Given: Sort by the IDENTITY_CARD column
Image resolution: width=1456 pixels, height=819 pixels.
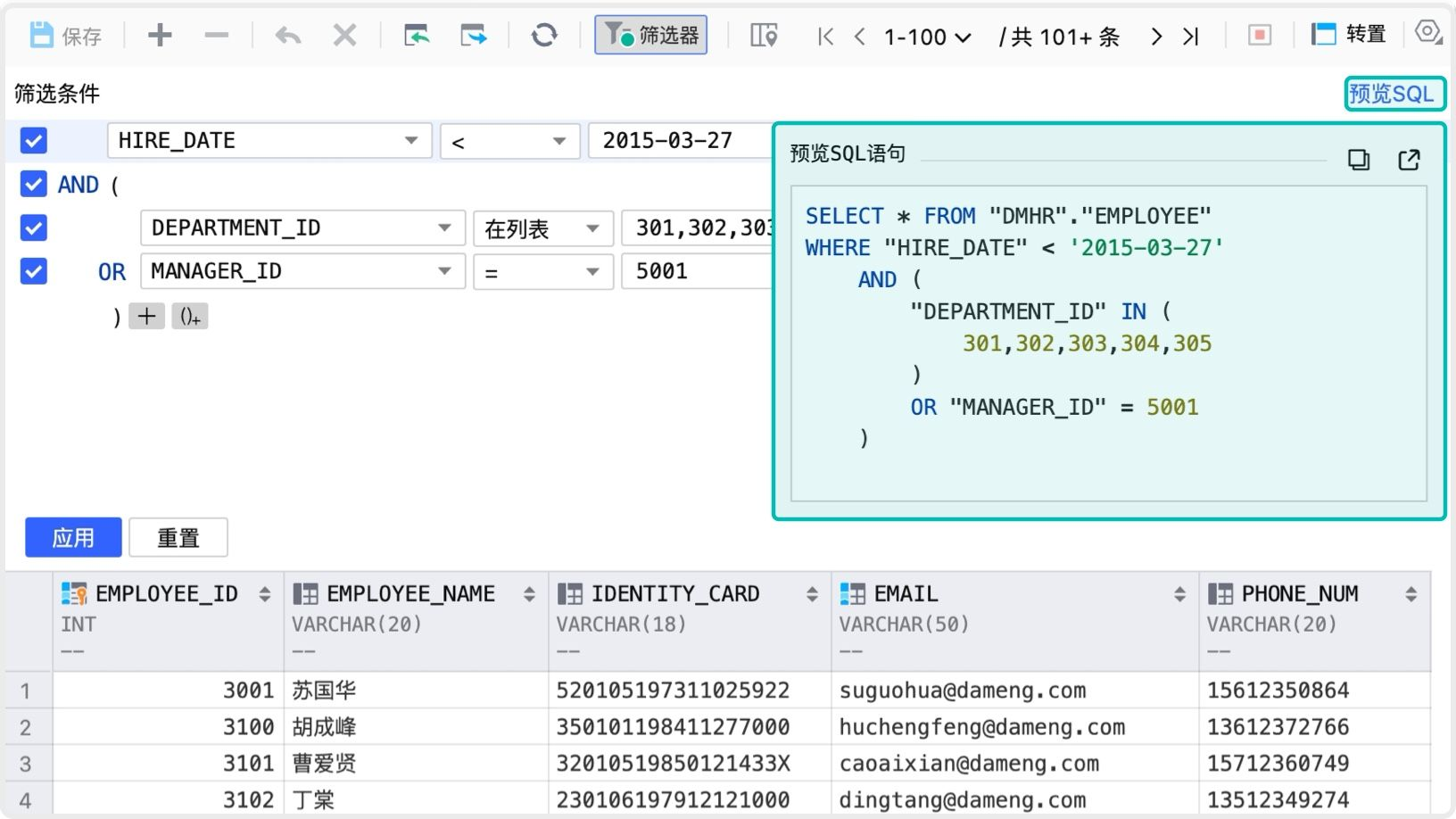Looking at the screenshot, I should coord(812,594).
